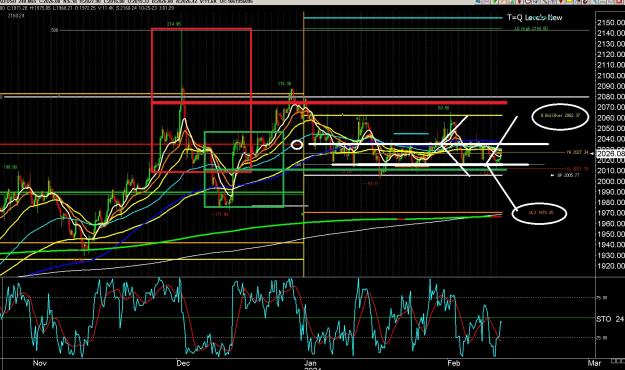Select the current price tag 2026.08
The height and width of the screenshot is (370, 625).
611,154
